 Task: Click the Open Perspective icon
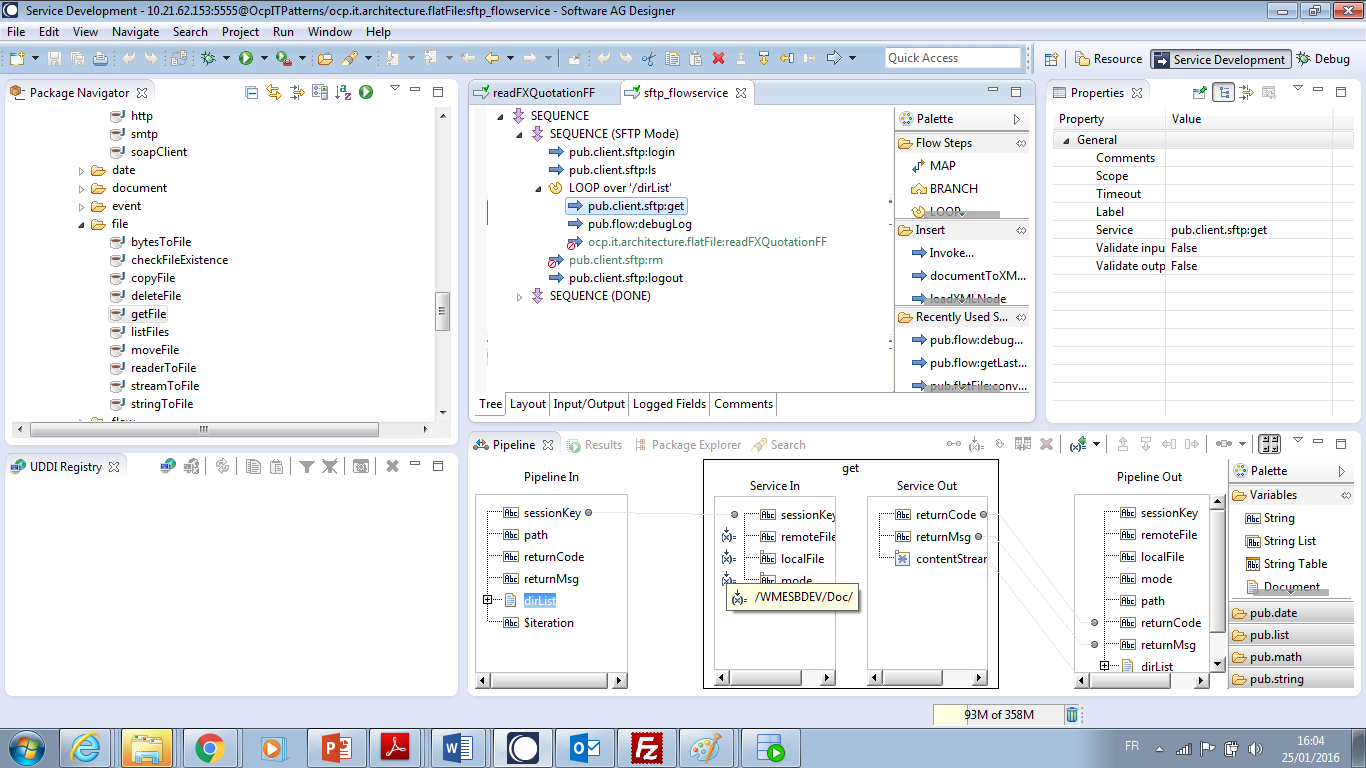tap(1052, 59)
